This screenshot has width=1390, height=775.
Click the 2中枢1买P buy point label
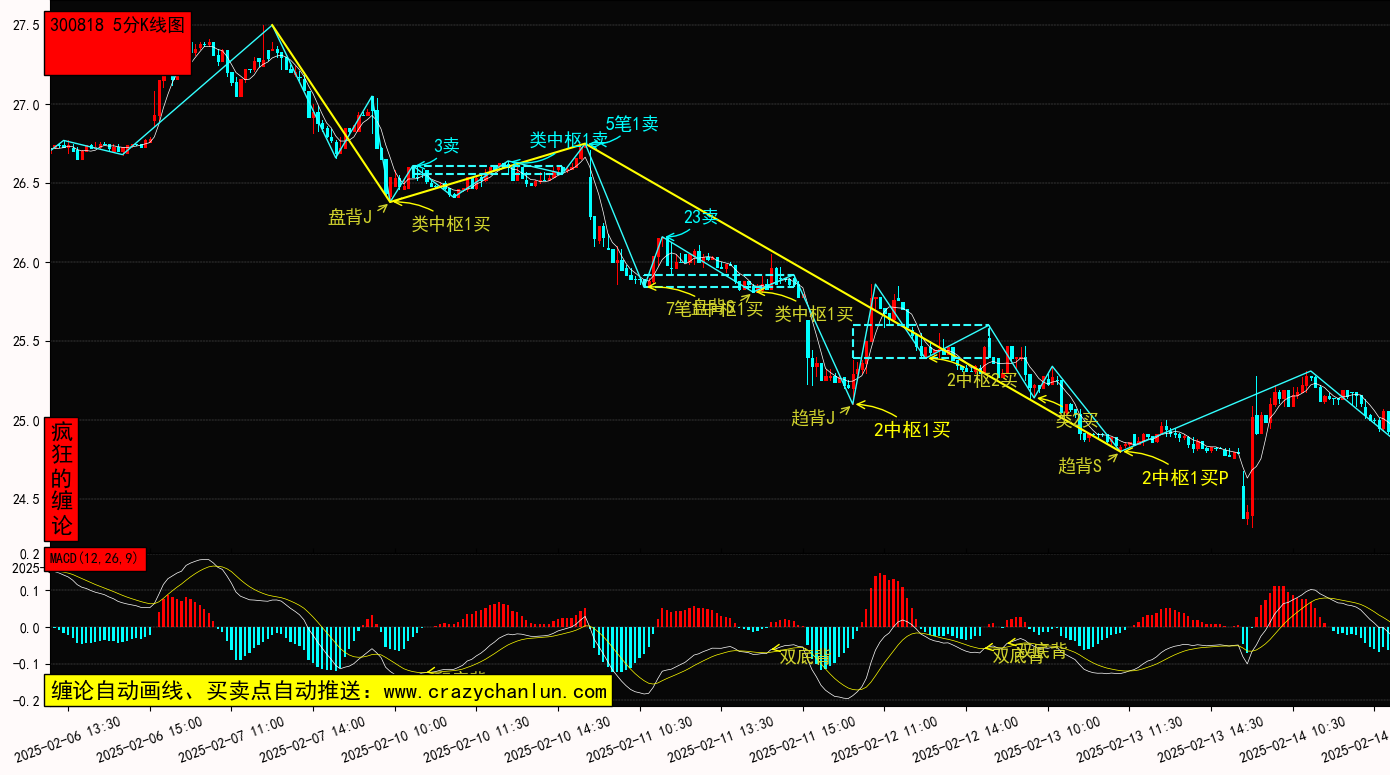(x=1185, y=478)
